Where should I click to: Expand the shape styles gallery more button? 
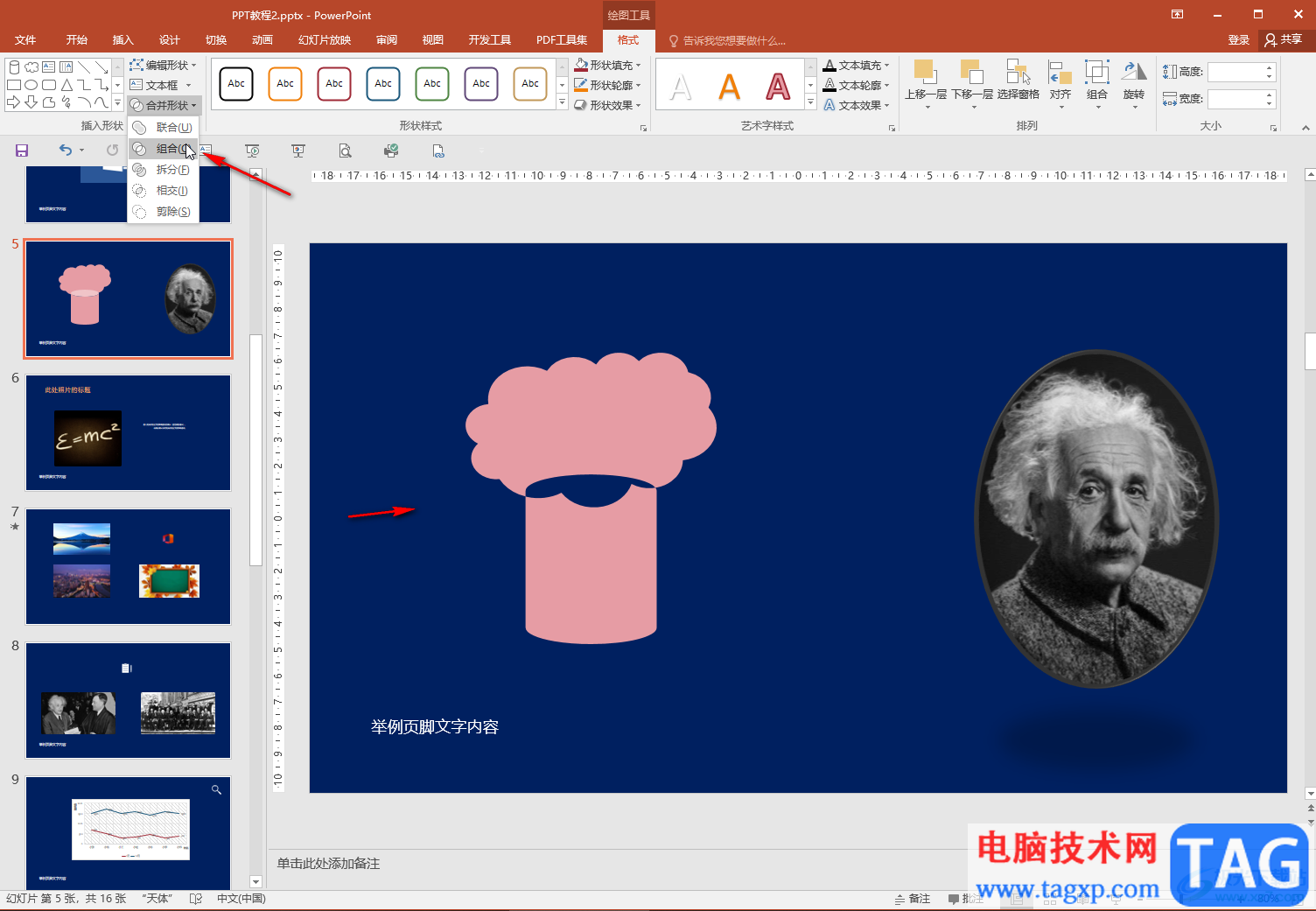pos(562,103)
